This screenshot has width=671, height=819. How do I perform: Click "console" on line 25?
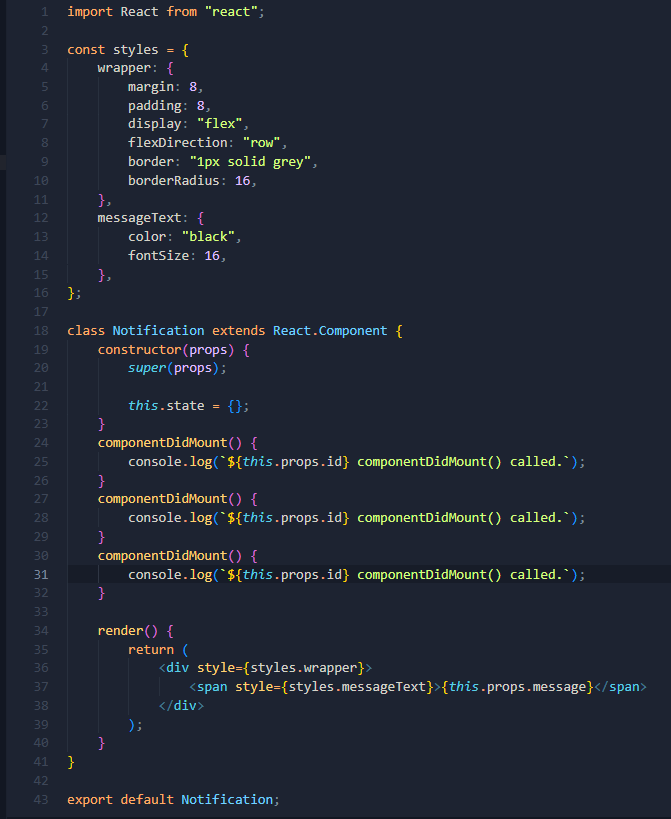click(x=155, y=462)
